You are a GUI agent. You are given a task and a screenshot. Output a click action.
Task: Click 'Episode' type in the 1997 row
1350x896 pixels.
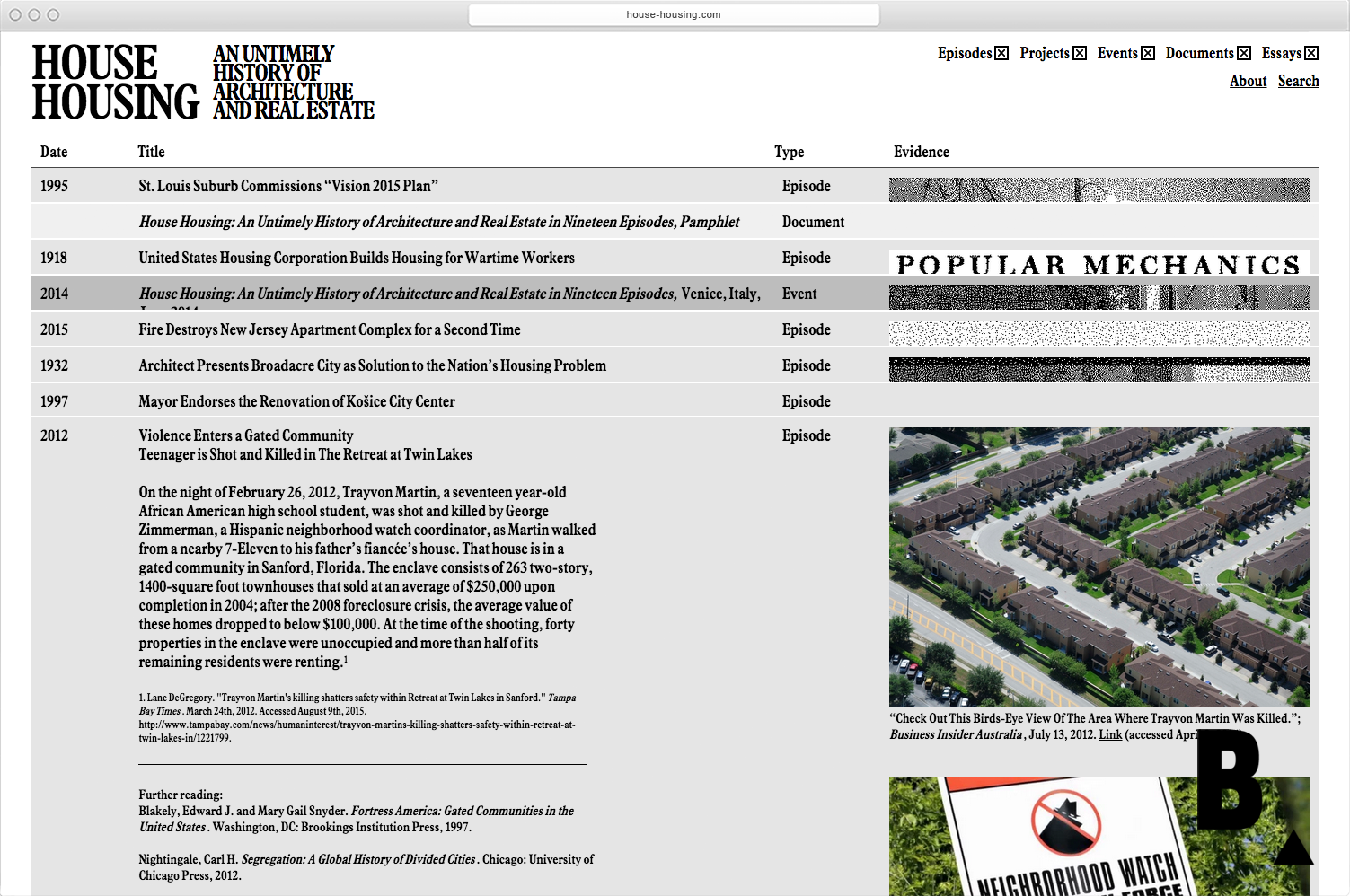click(806, 401)
